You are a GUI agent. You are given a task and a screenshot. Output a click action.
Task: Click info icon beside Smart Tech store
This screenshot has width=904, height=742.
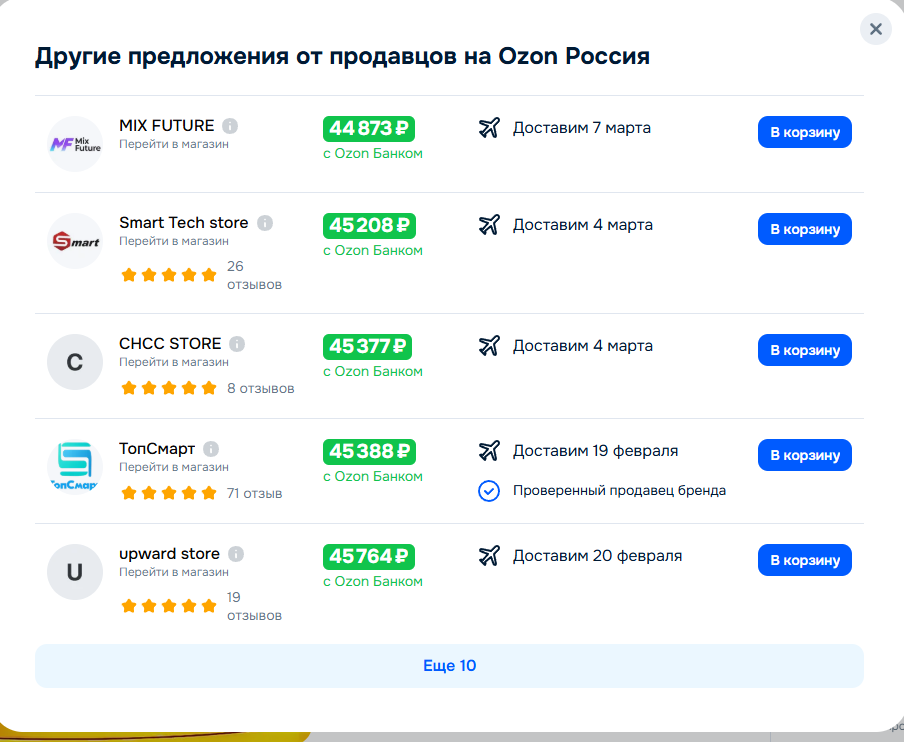[x=265, y=223]
